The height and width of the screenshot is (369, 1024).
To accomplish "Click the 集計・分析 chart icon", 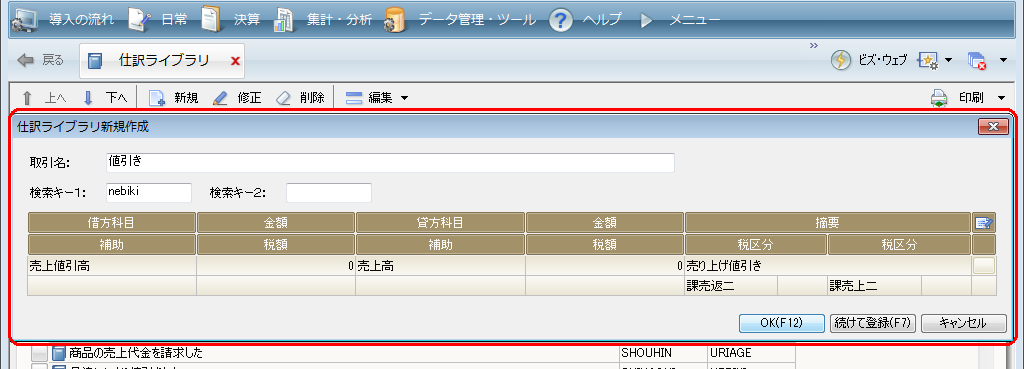I will coord(285,20).
